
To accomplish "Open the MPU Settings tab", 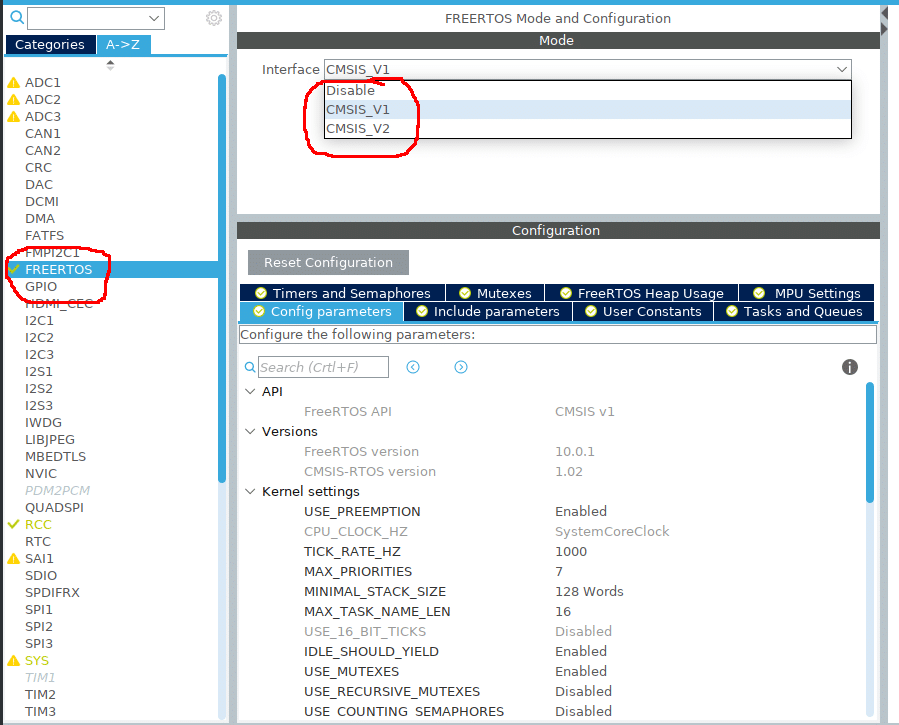I will coord(807,293).
